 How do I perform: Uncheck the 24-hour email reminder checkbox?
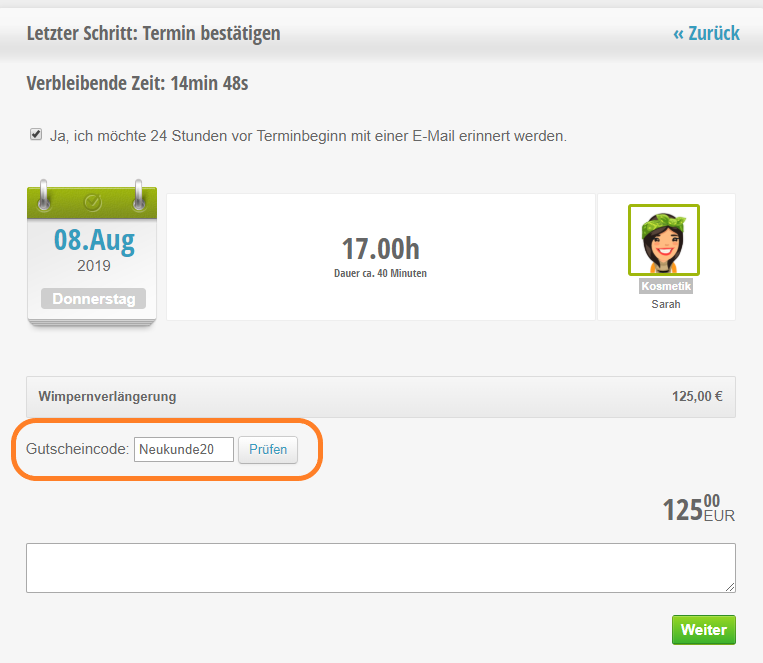(x=36, y=134)
